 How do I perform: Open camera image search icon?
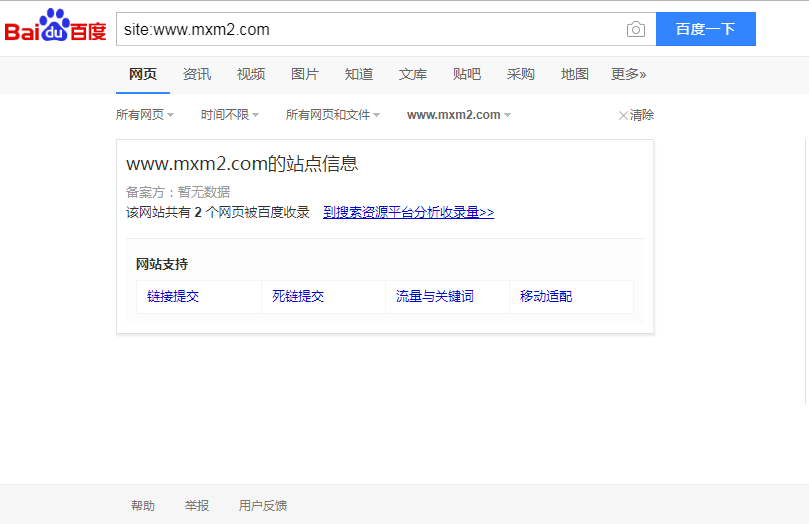(x=635, y=29)
